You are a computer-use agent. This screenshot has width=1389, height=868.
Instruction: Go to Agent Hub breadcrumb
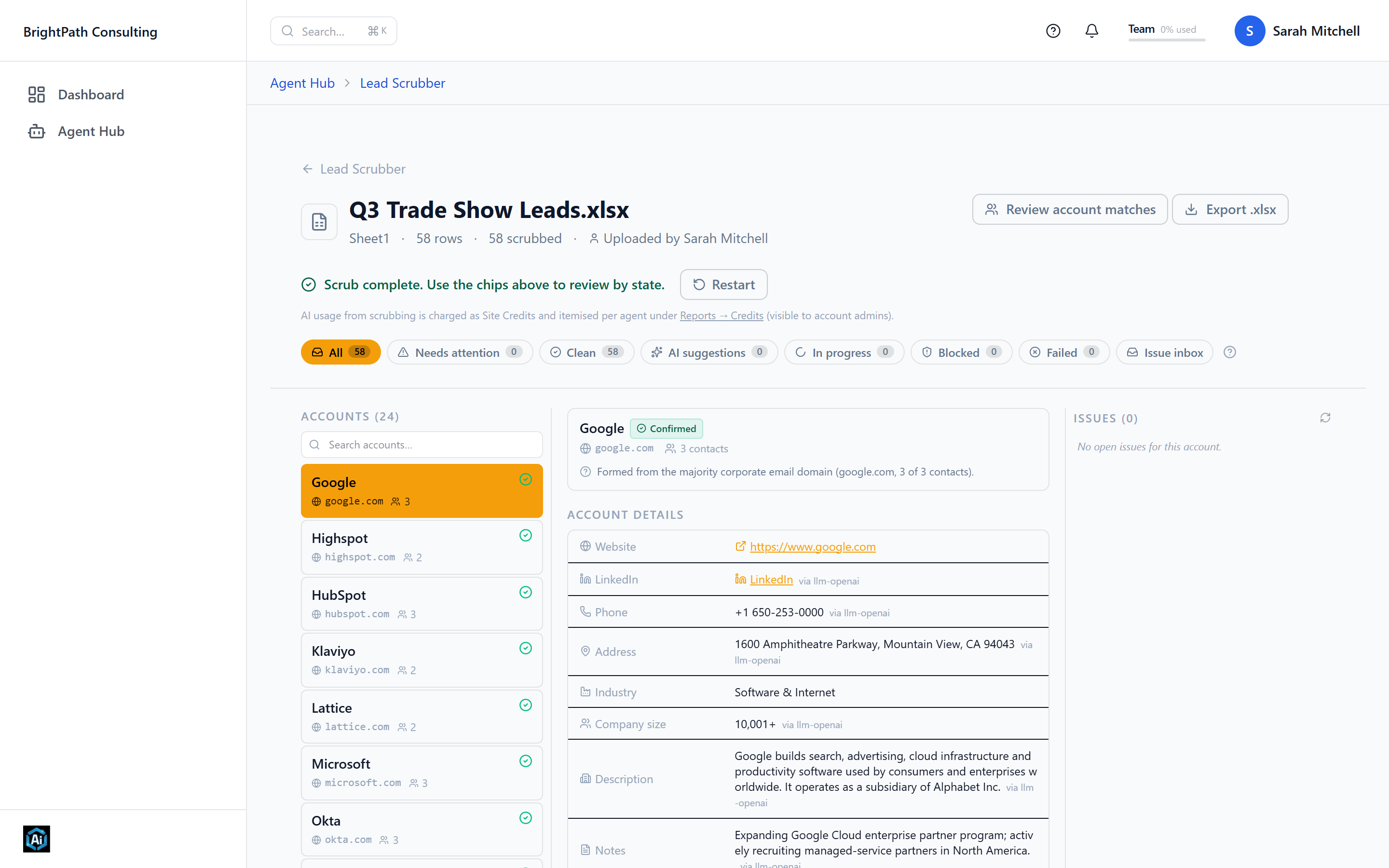[x=302, y=83]
